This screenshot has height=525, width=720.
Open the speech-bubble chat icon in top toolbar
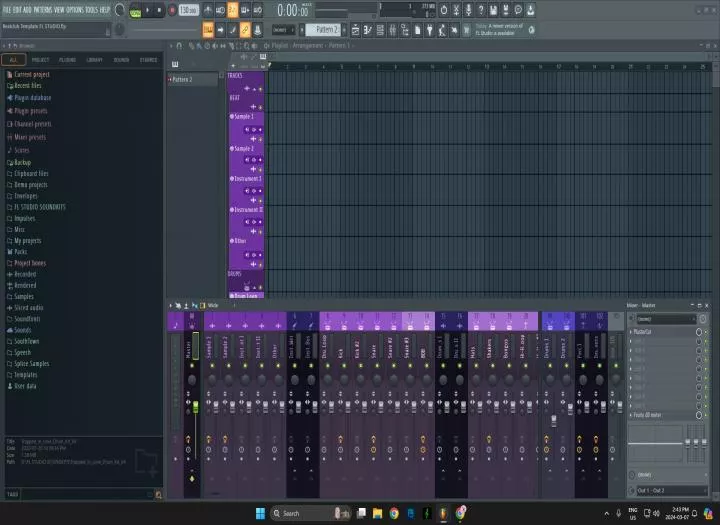point(518,10)
